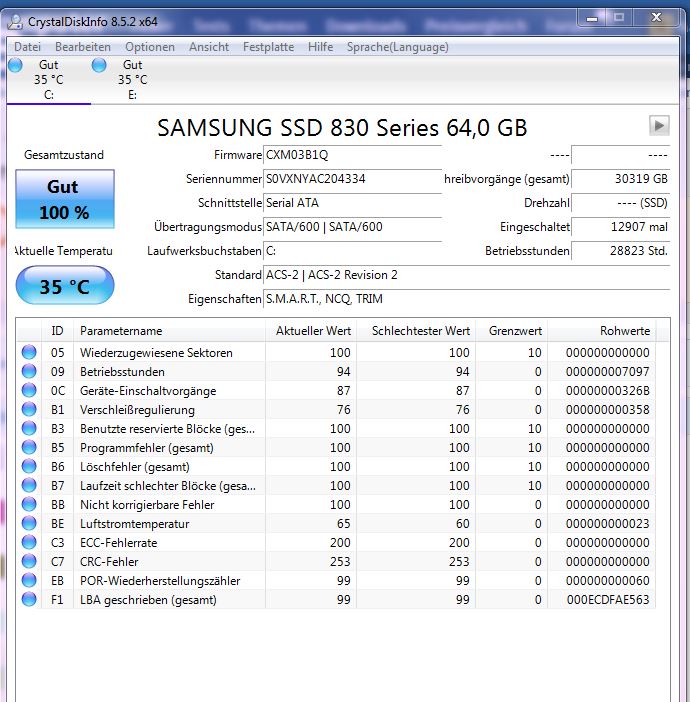Click status orb for ECC-Fehlerrate row
This screenshot has height=702, width=690.
click(29, 542)
